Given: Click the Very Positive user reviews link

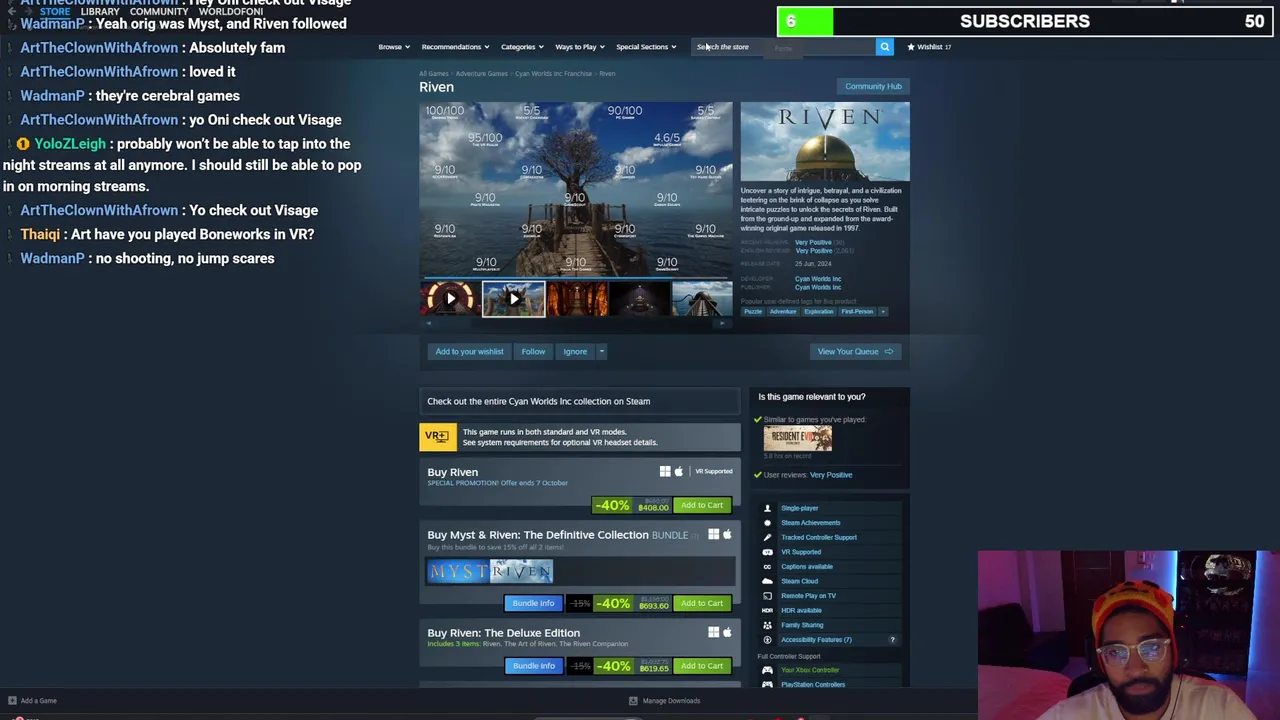Looking at the screenshot, I should coord(831,475).
